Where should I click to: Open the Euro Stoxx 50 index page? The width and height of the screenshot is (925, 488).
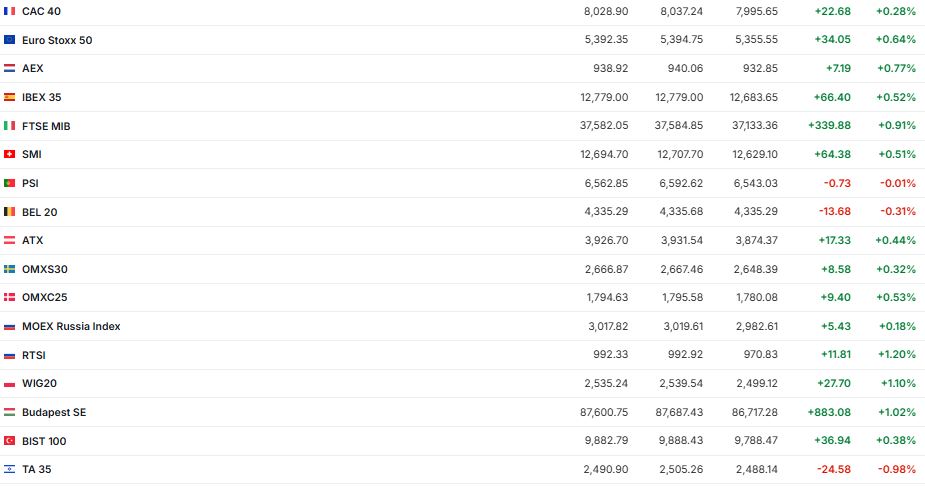pyautogui.click(x=57, y=40)
